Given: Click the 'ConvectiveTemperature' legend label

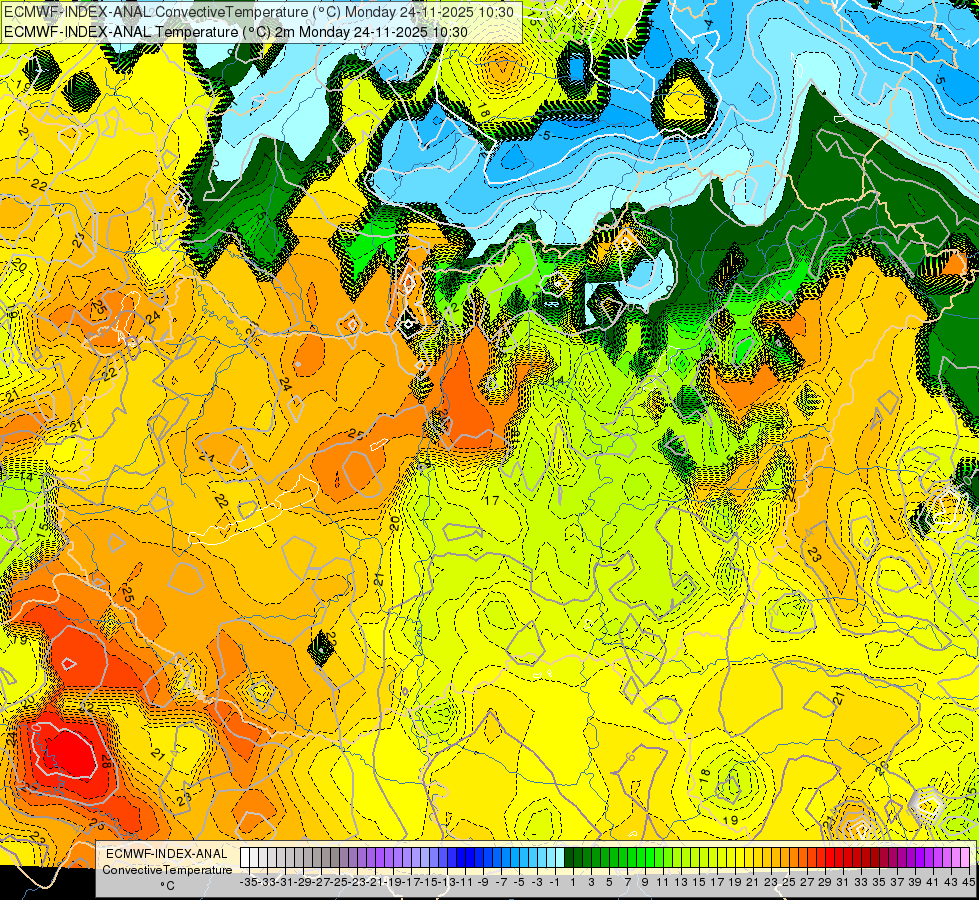Looking at the screenshot, I should pos(167,869).
